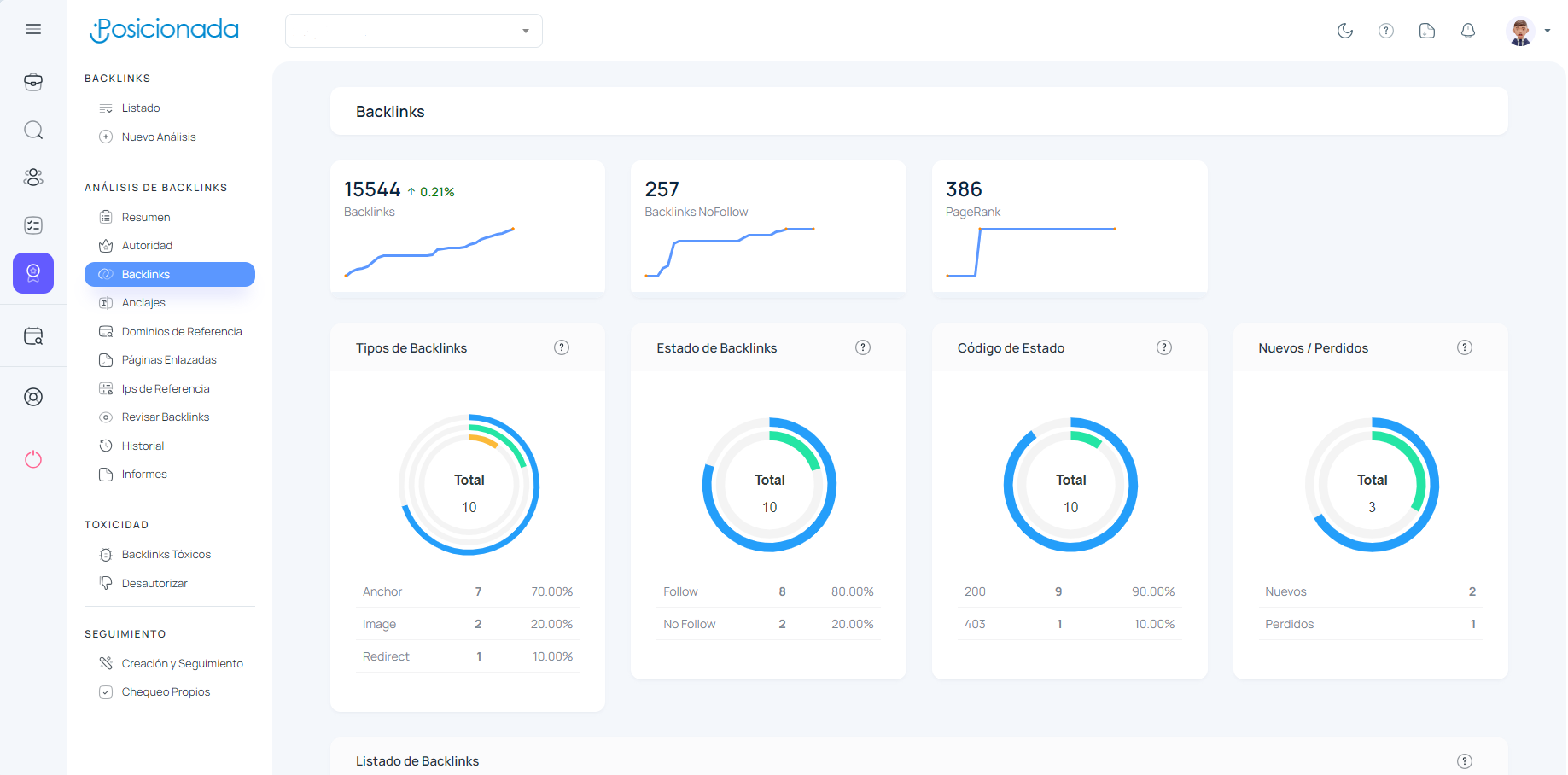Select the highlighted award badge icon in rail
1568x775 pixels.
[33, 273]
